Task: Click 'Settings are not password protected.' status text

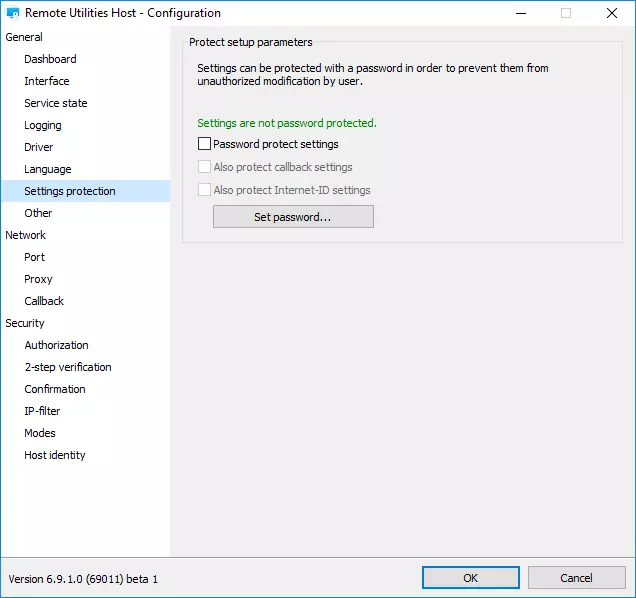Action: point(287,123)
